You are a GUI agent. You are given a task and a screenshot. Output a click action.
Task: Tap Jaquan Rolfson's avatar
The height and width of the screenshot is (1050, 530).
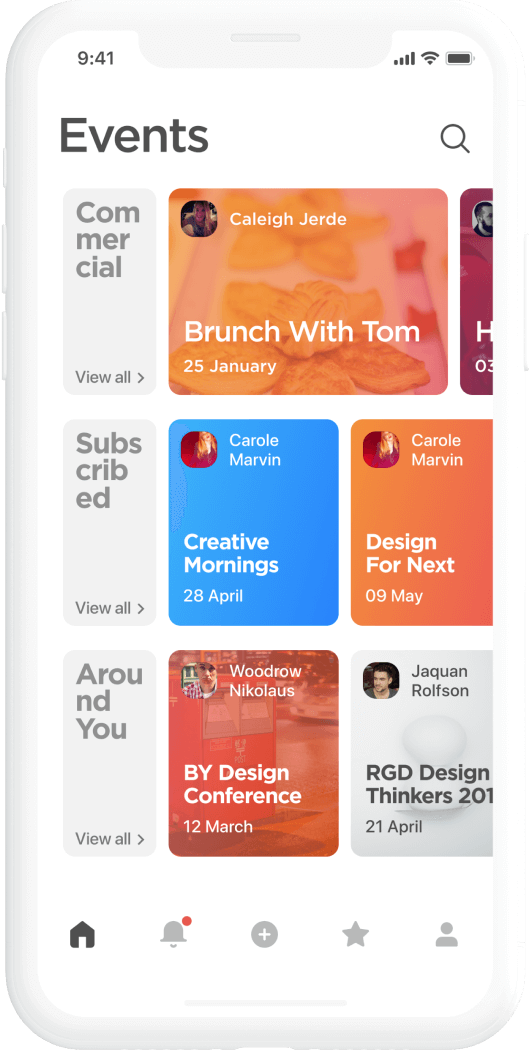pyautogui.click(x=381, y=680)
